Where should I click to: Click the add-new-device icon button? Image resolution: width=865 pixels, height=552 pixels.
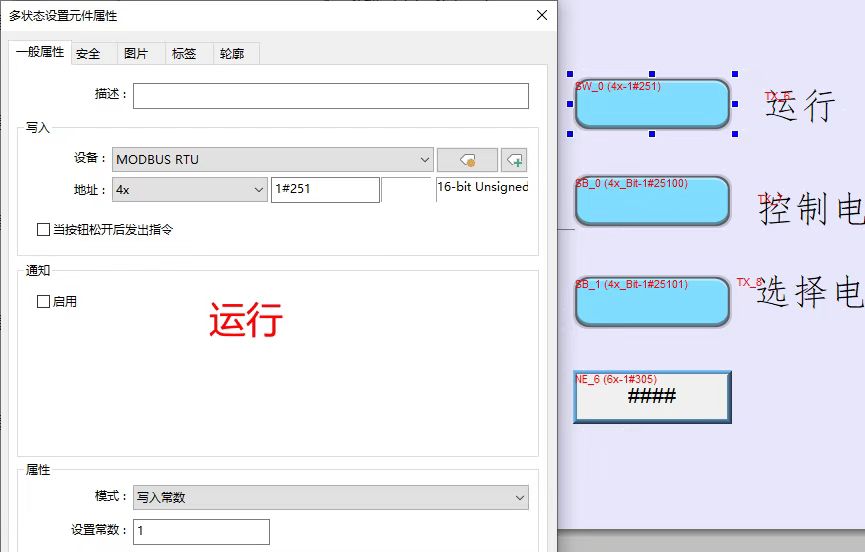pyautogui.click(x=514, y=160)
